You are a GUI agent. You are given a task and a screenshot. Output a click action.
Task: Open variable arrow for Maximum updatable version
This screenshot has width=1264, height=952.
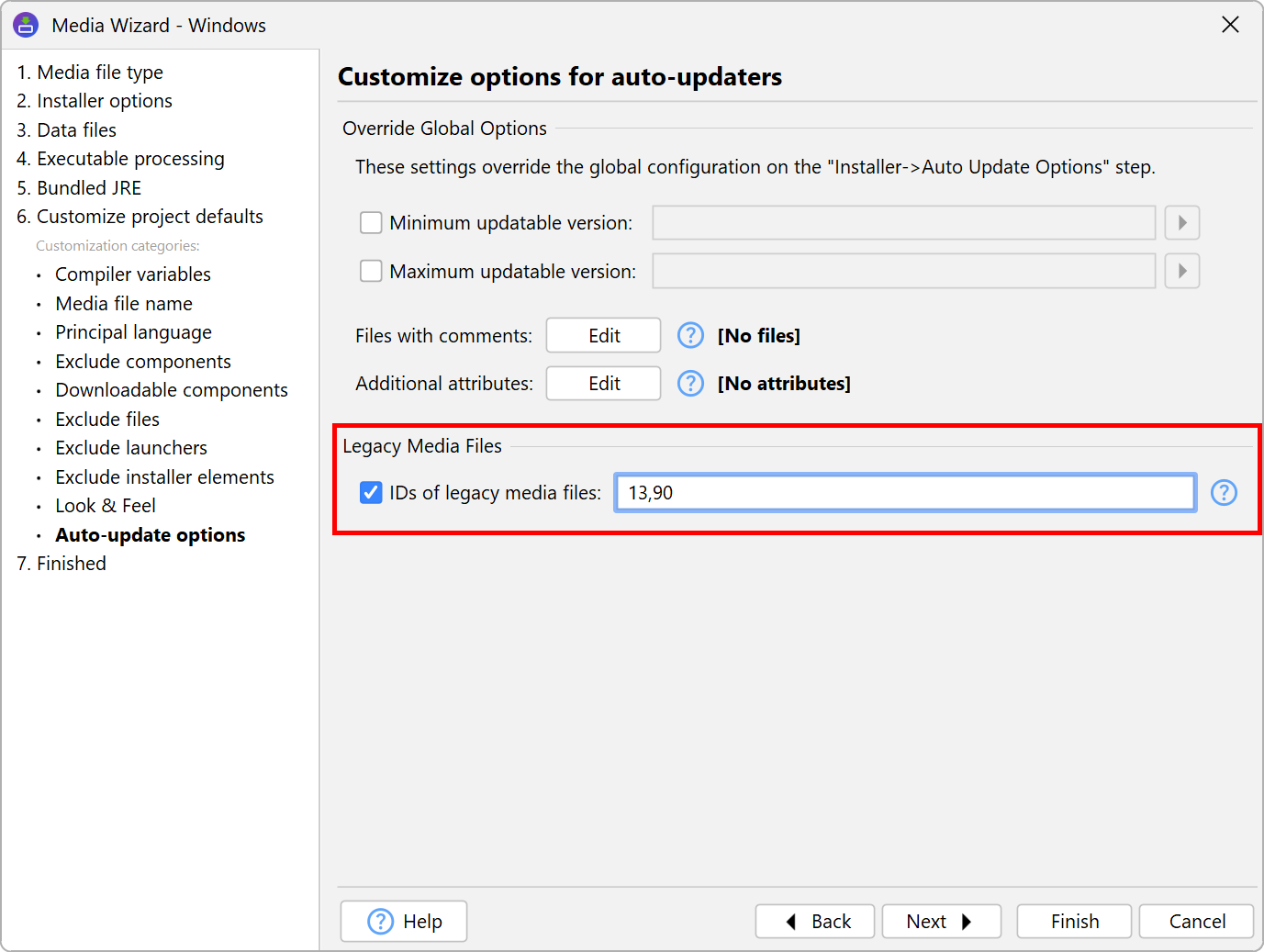(1182, 272)
